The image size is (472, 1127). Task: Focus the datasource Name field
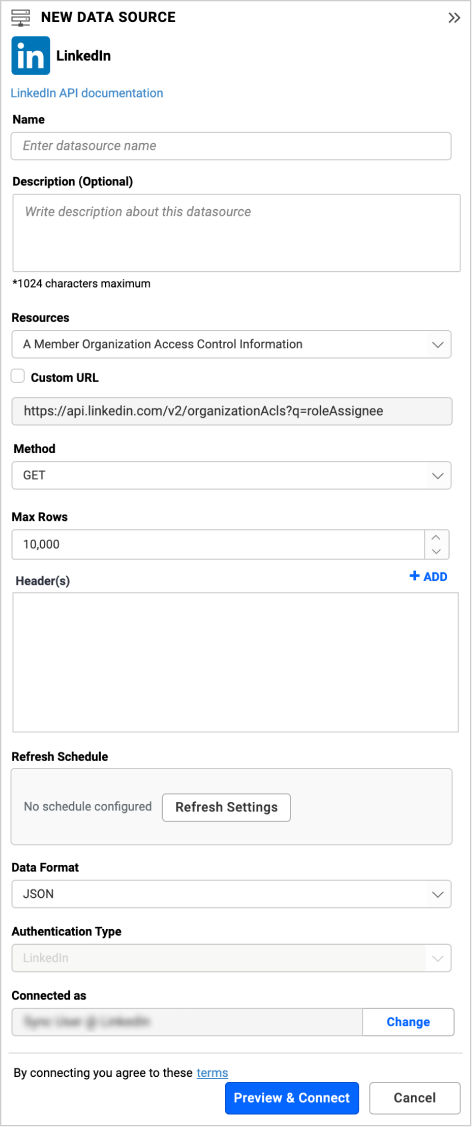[231, 146]
